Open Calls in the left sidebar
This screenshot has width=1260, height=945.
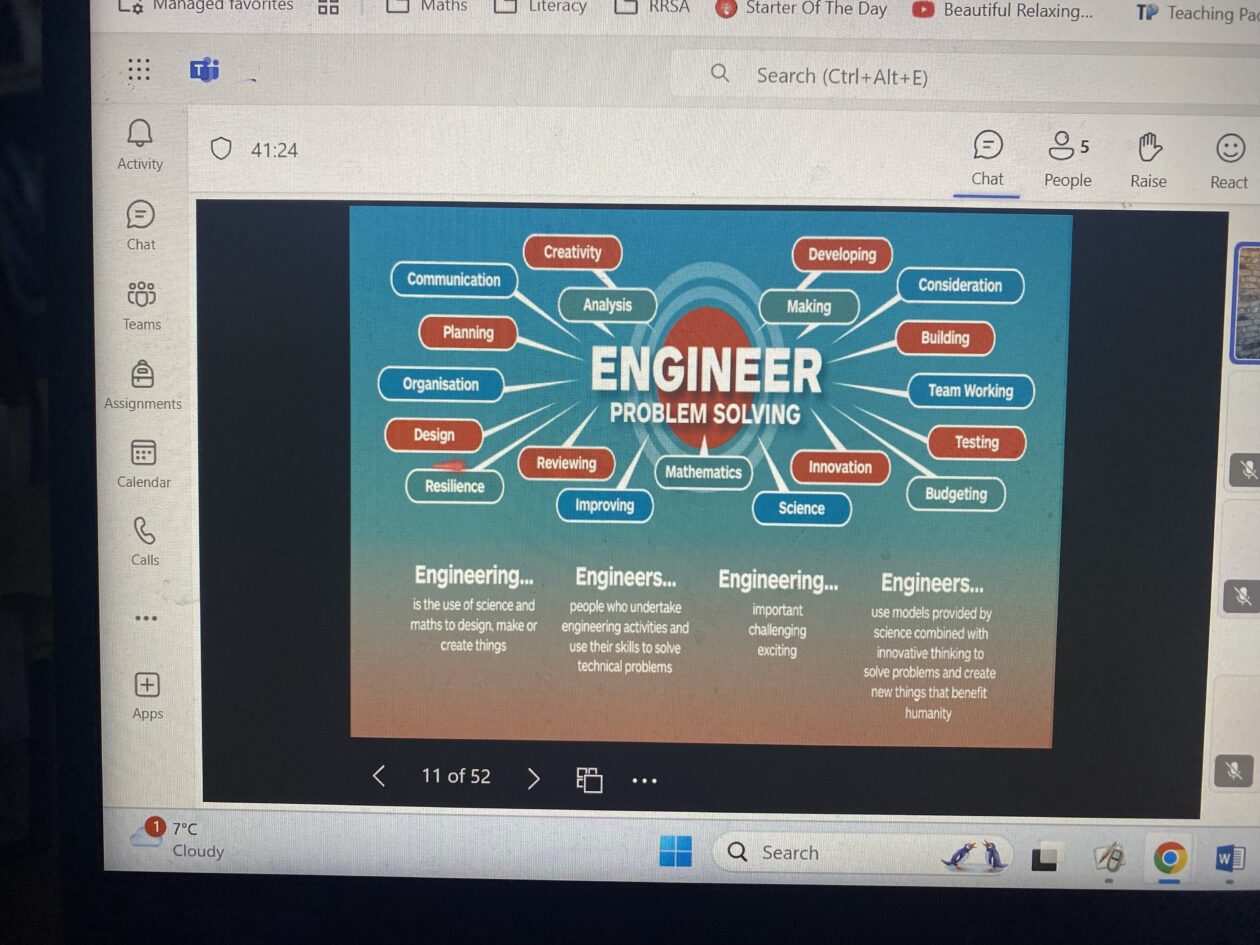pyautogui.click(x=145, y=541)
